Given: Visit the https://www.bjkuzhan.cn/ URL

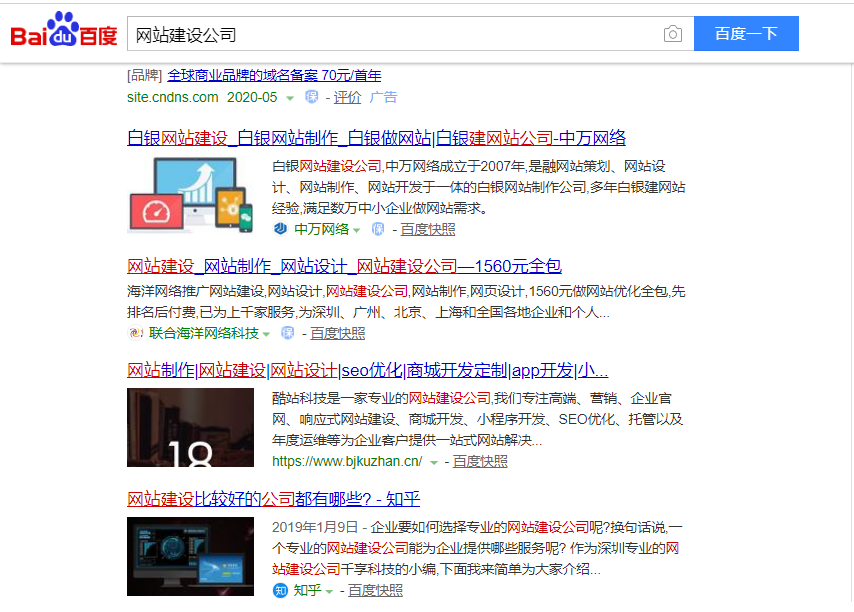Looking at the screenshot, I should pyautogui.click(x=347, y=461).
